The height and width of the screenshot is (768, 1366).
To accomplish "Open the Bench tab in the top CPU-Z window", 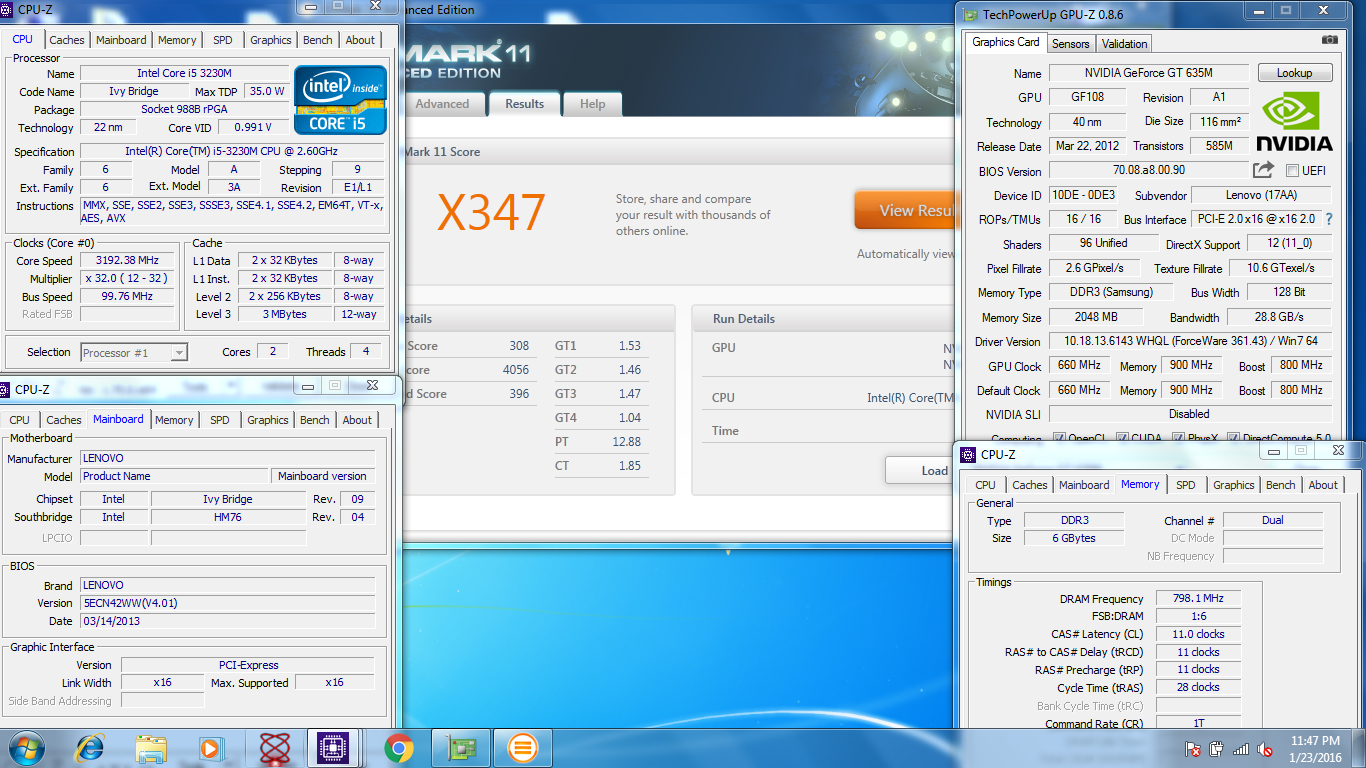I will coord(318,40).
